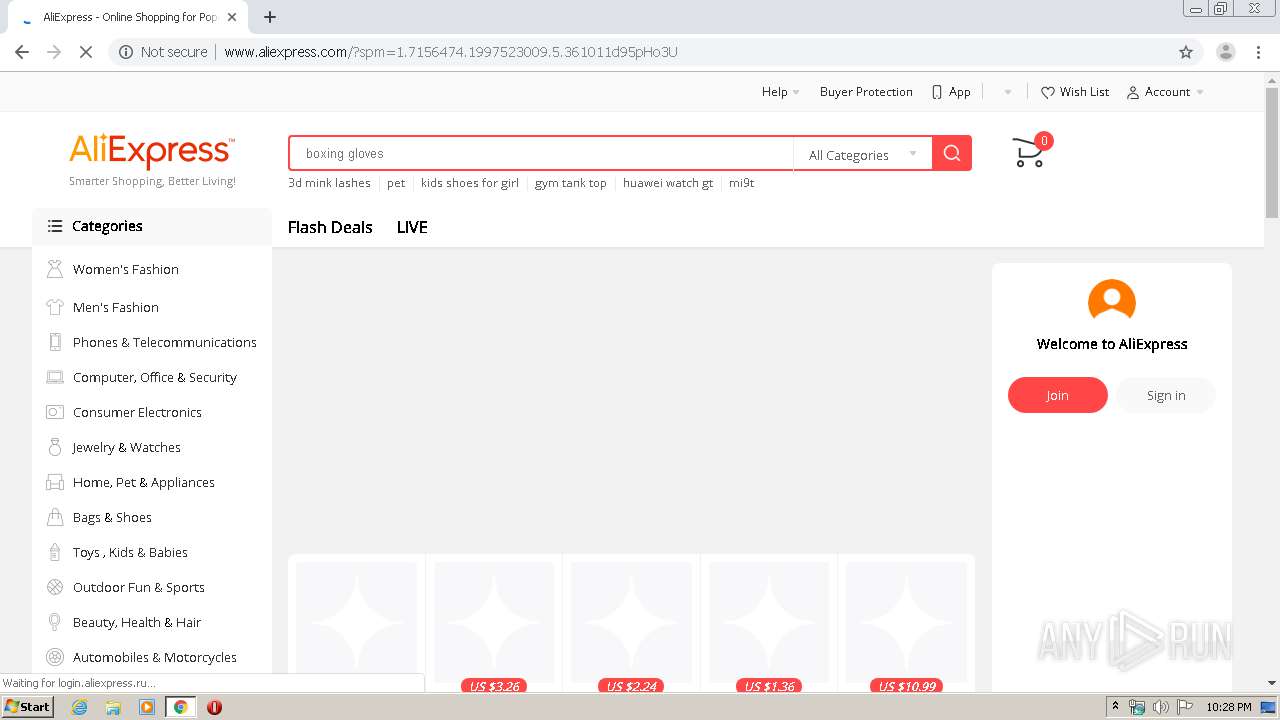
Task: Click the browser address bar URL
Action: click(x=451, y=52)
